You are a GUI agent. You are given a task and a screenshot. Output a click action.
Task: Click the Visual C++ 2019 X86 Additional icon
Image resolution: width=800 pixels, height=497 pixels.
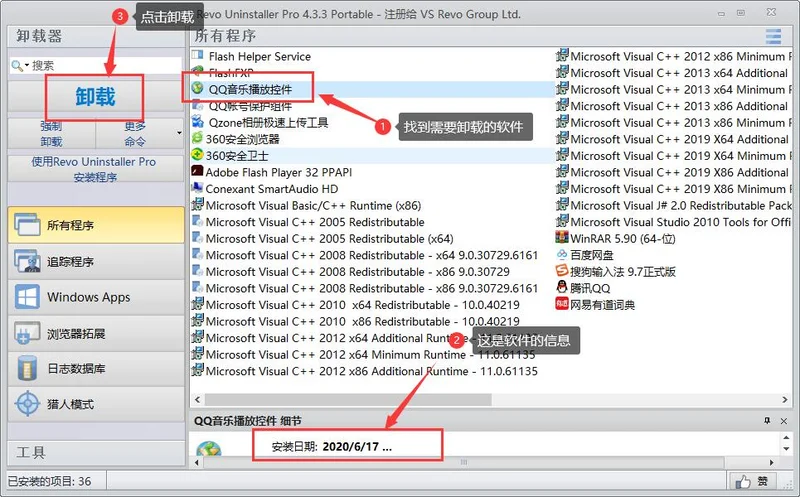[x=562, y=171]
